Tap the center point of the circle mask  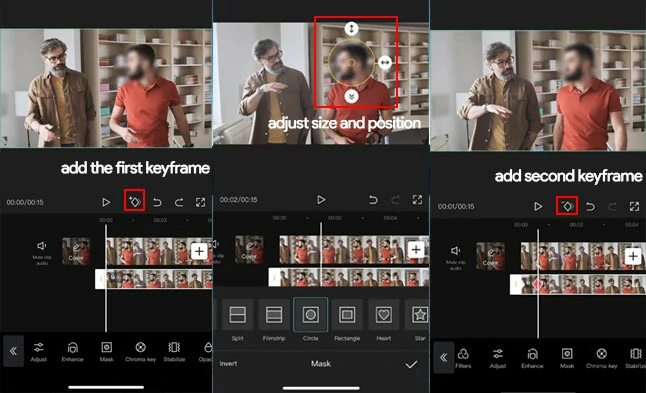click(351, 63)
